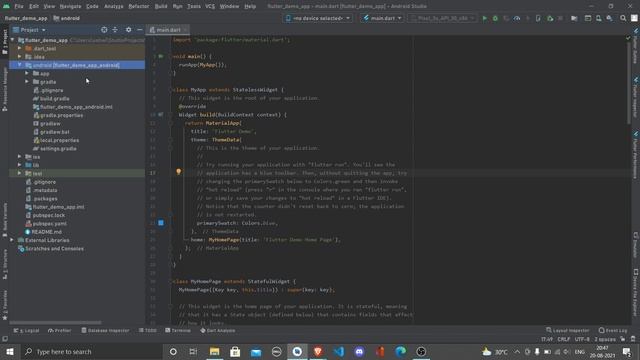This screenshot has width=640, height=360.
Task: Run the app with the green play button
Action: pos(484,18)
